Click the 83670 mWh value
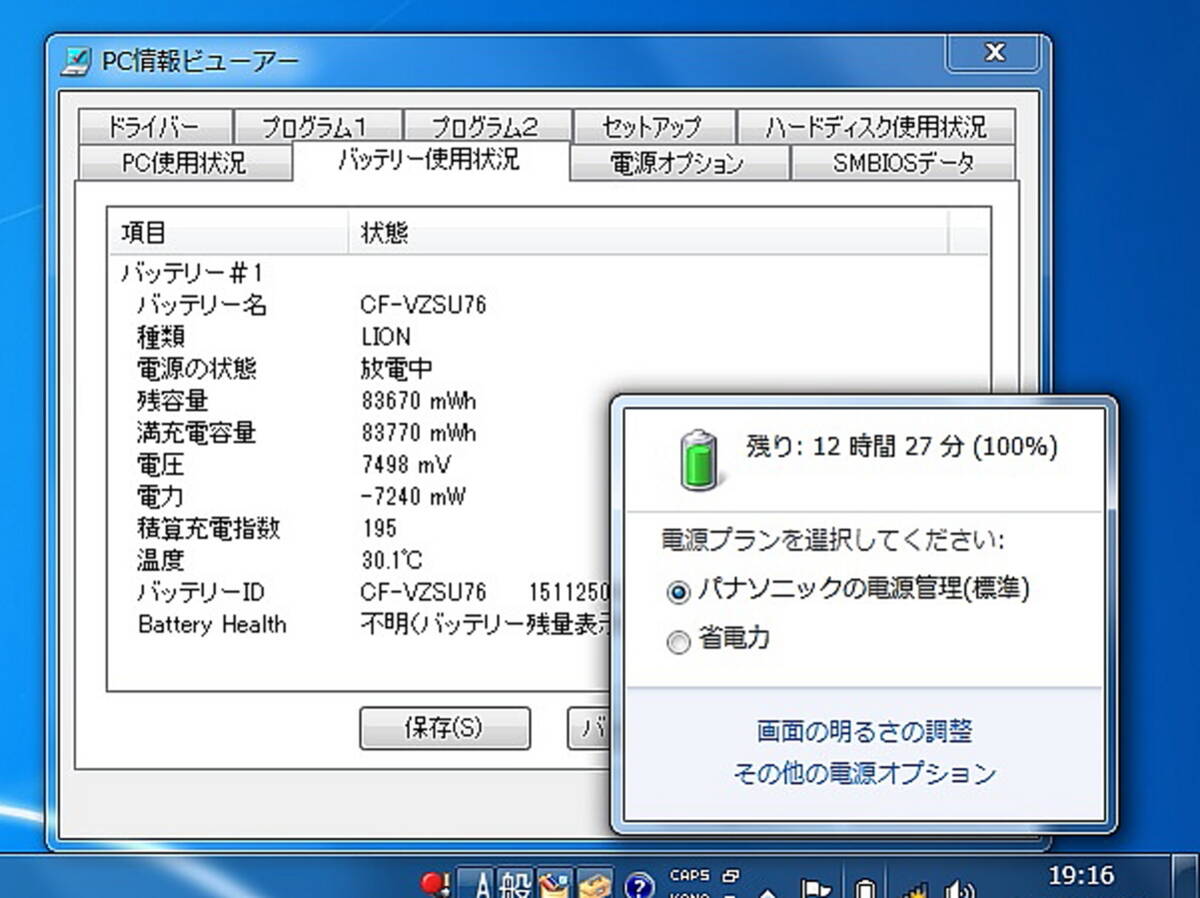The image size is (1200, 898). 419,402
